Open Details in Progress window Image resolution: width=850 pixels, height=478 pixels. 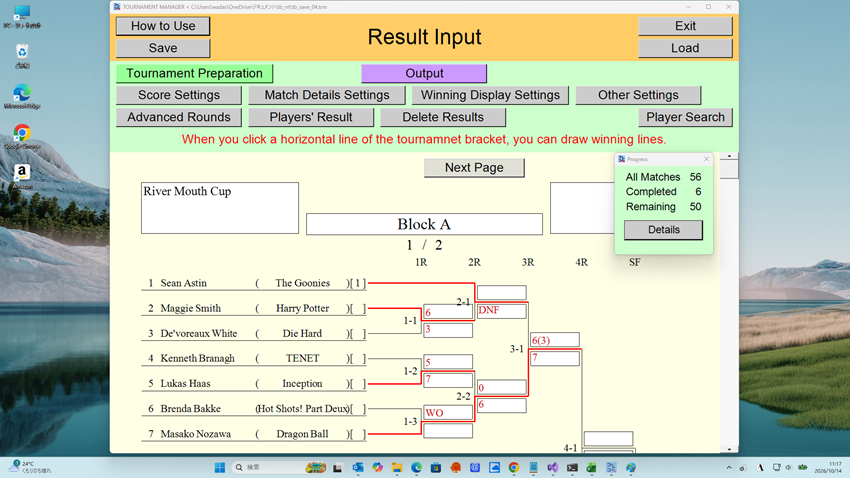point(664,230)
